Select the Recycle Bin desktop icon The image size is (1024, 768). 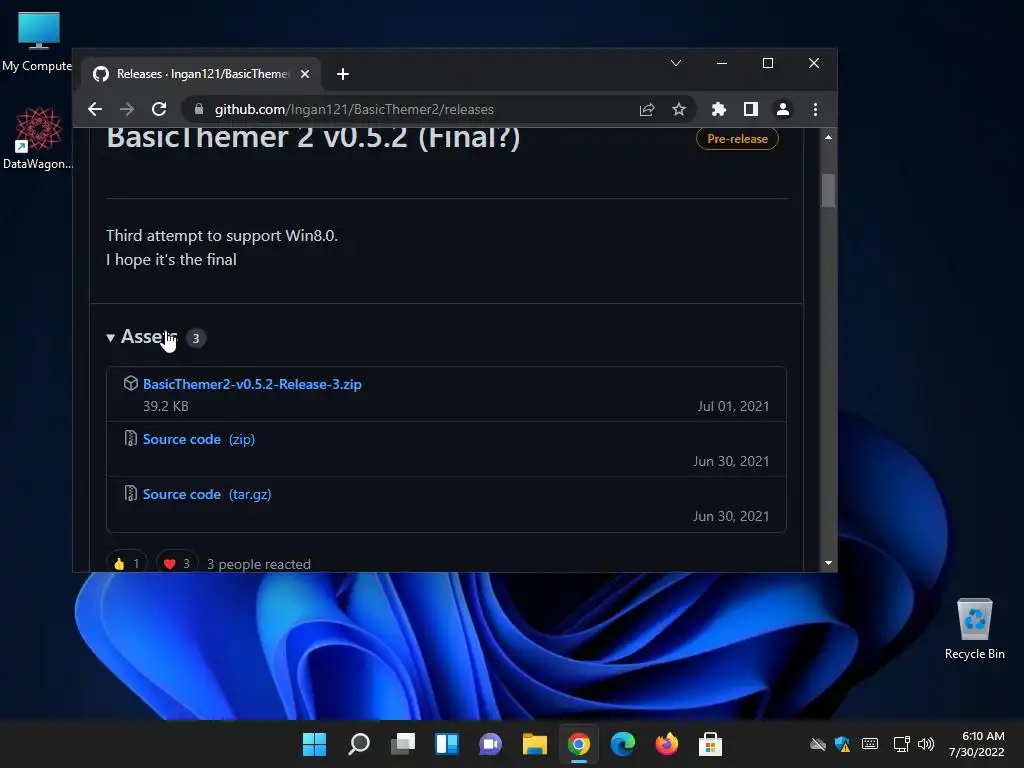(974, 628)
